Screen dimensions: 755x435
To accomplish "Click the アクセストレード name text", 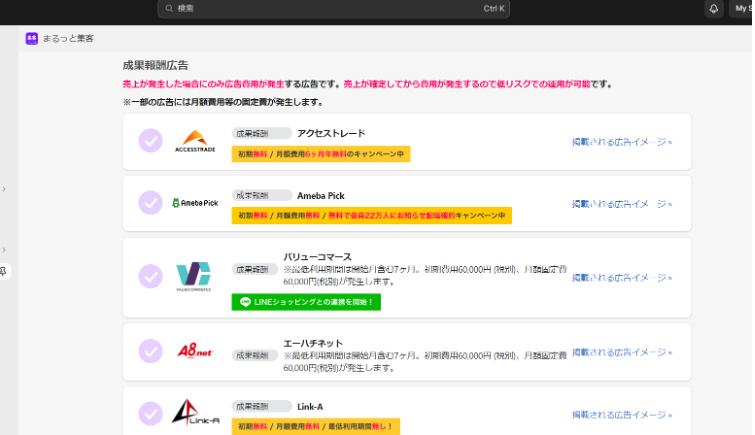I will (331, 133).
